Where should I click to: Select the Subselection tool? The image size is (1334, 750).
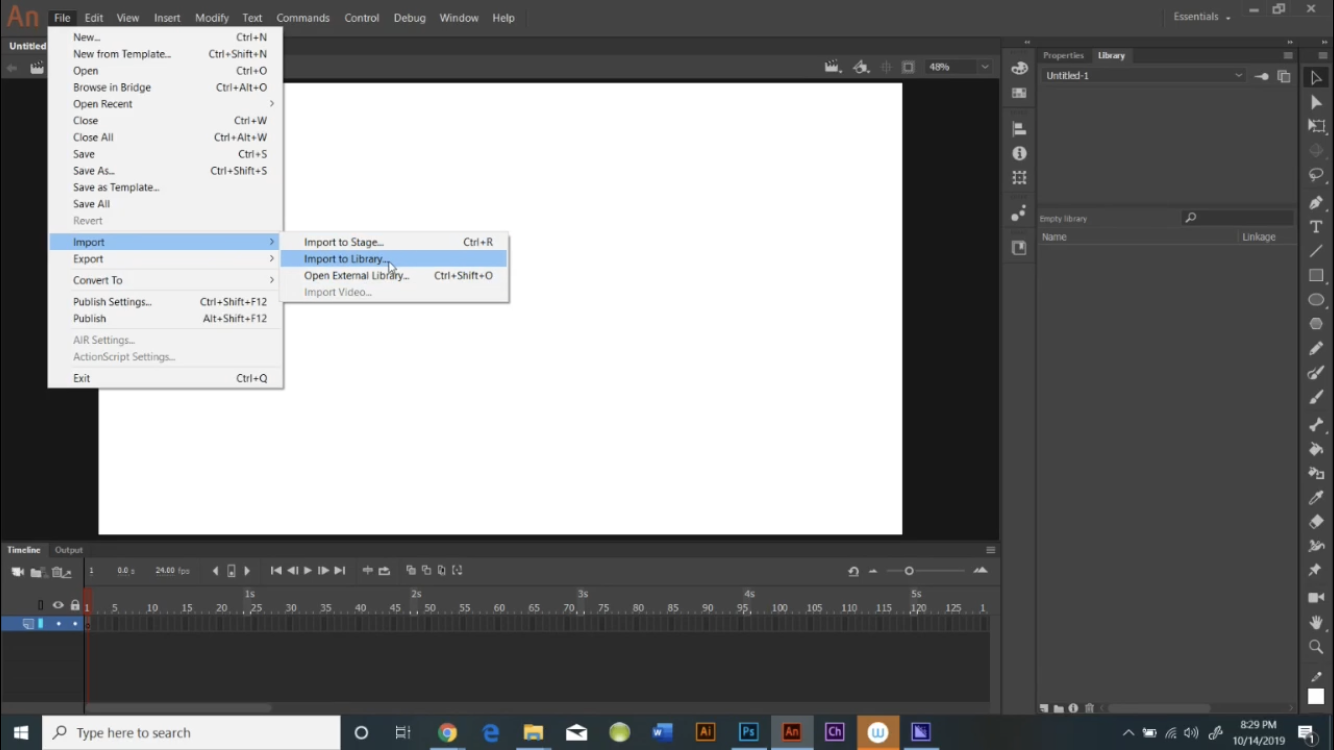click(1316, 102)
